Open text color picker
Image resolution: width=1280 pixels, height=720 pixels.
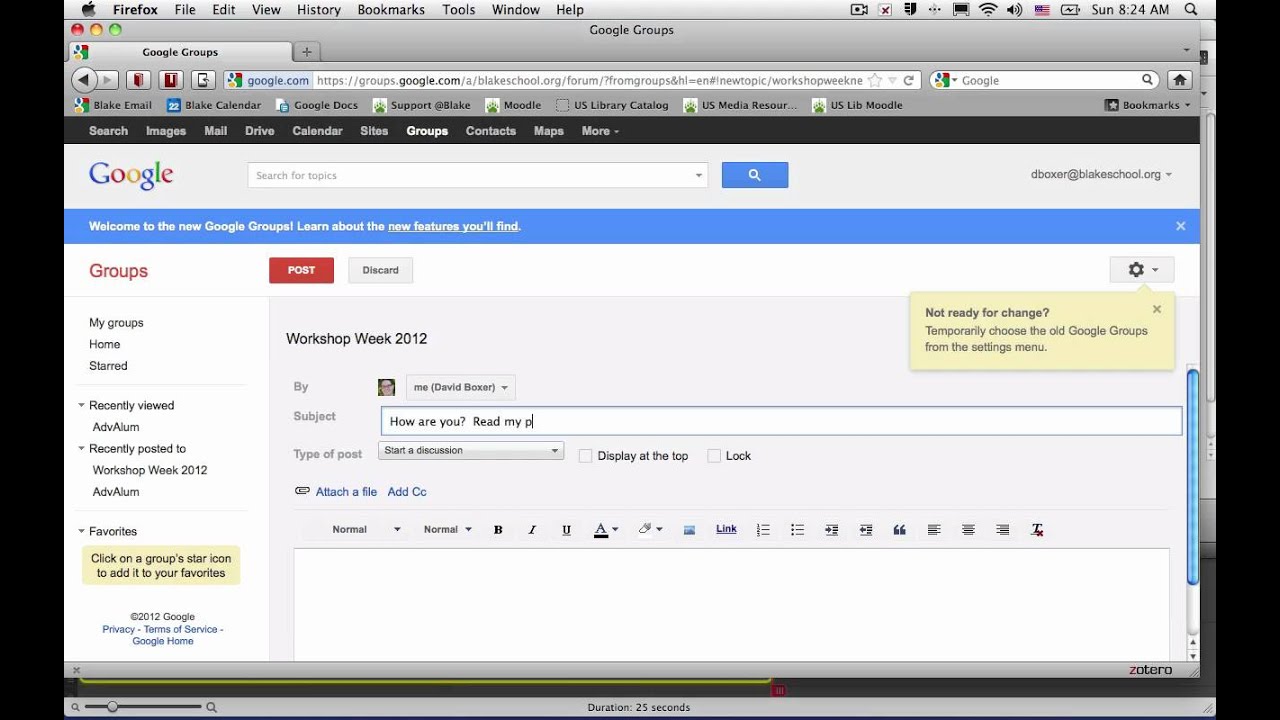click(606, 530)
